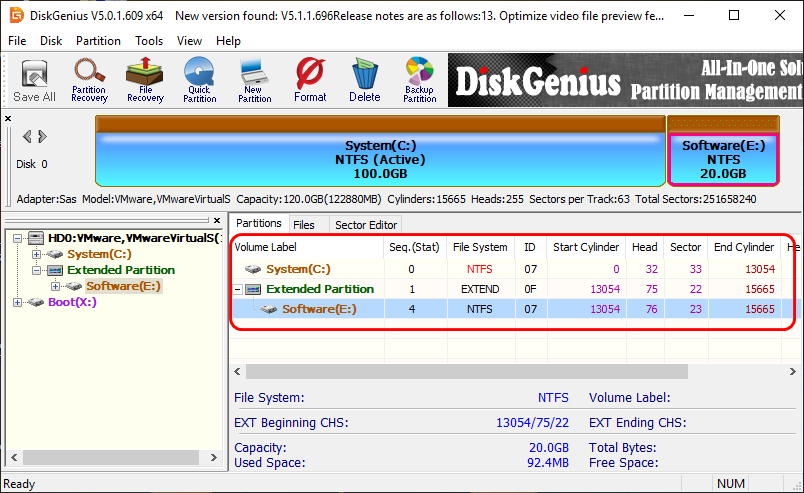Start Quick Partition from the toolbar

(x=199, y=81)
